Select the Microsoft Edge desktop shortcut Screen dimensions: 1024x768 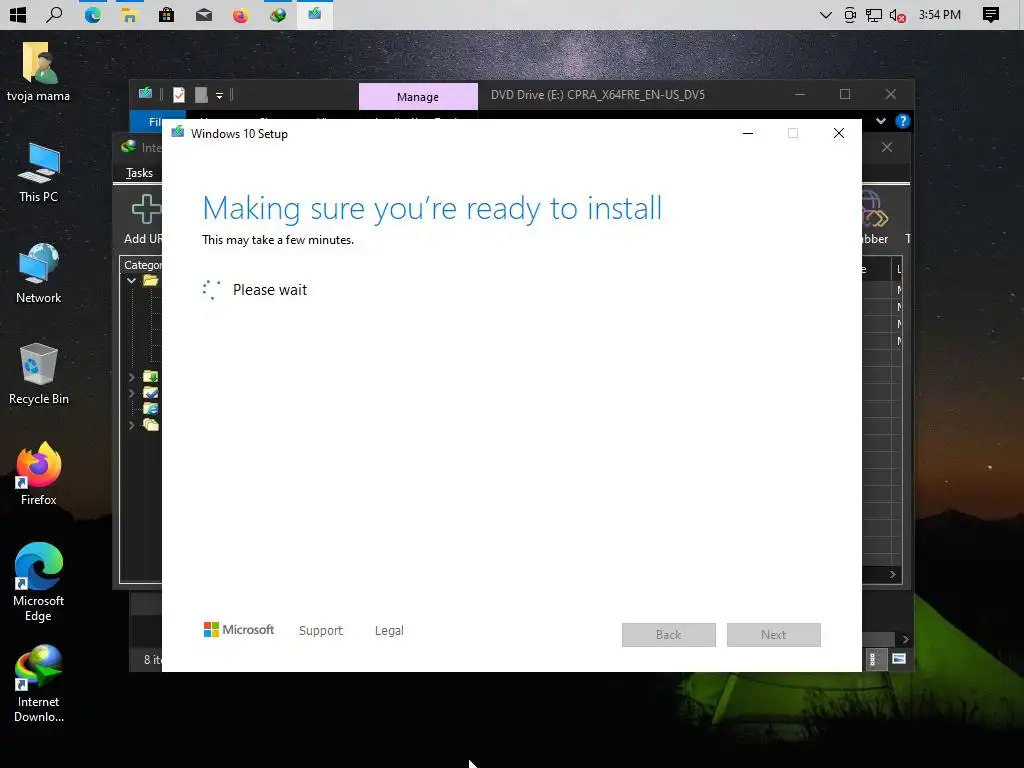coord(39,582)
